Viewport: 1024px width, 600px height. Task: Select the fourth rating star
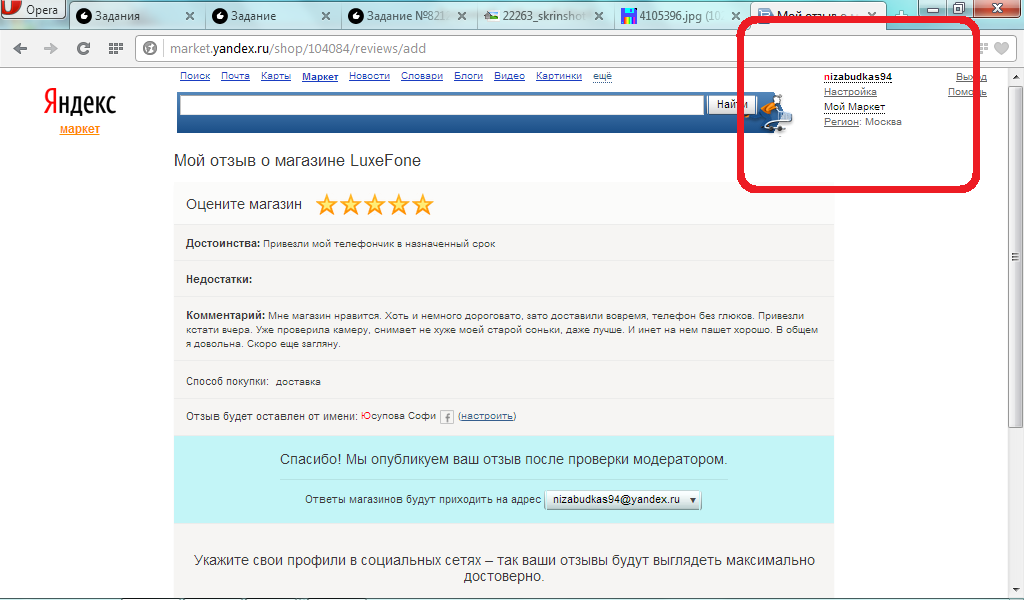(398, 204)
